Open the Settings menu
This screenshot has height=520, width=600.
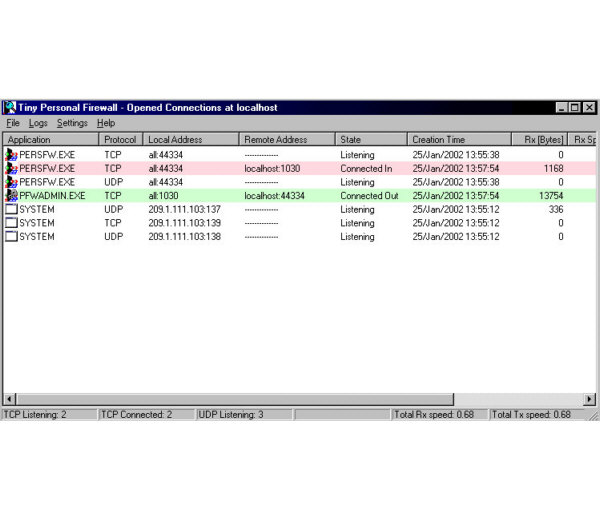72,123
